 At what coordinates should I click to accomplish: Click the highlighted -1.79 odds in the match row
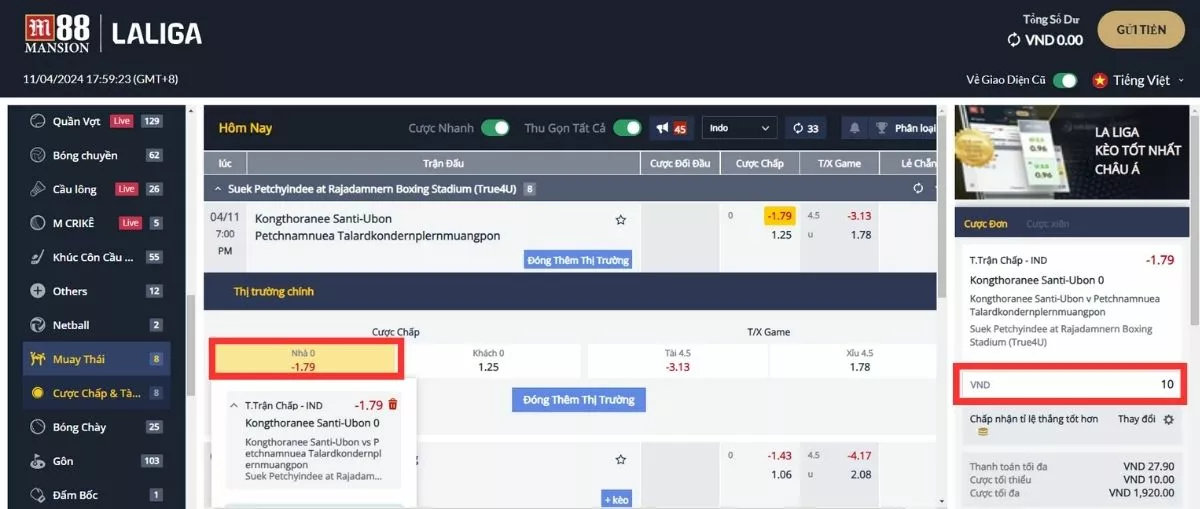click(779, 216)
